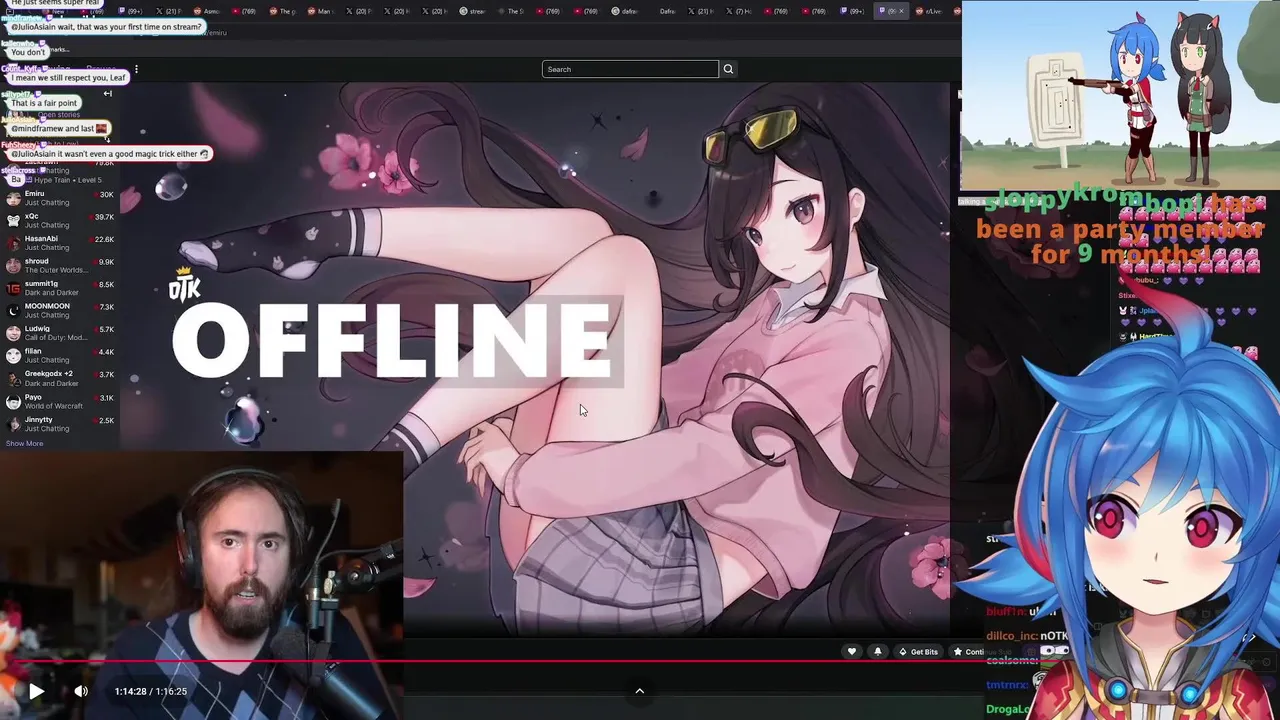1280x720 pixels.
Task: Click the Get Bits button
Action: click(x=918, y=652)
